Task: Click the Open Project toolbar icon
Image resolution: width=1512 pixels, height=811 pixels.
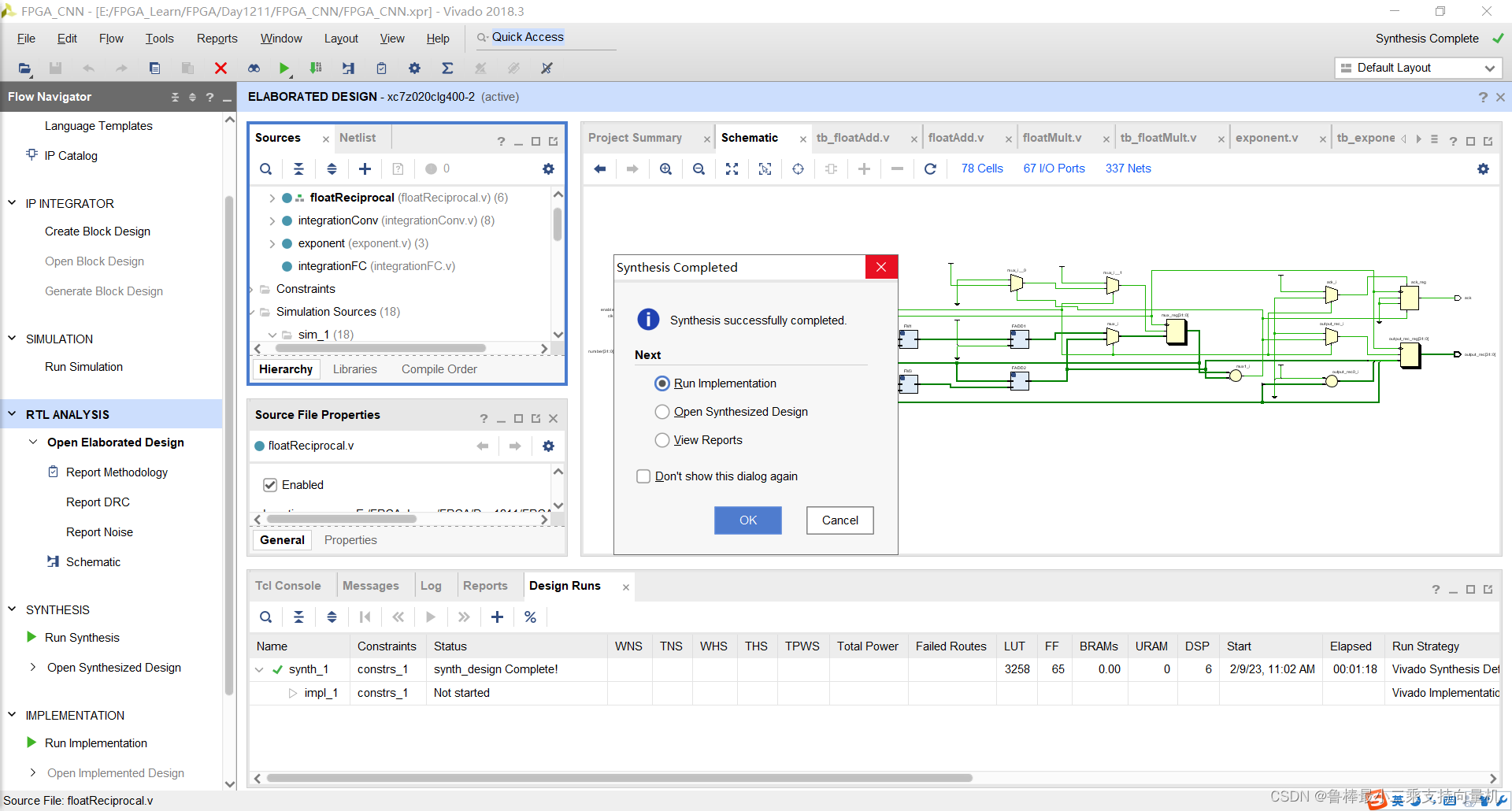Action: (x=24, y=69)
